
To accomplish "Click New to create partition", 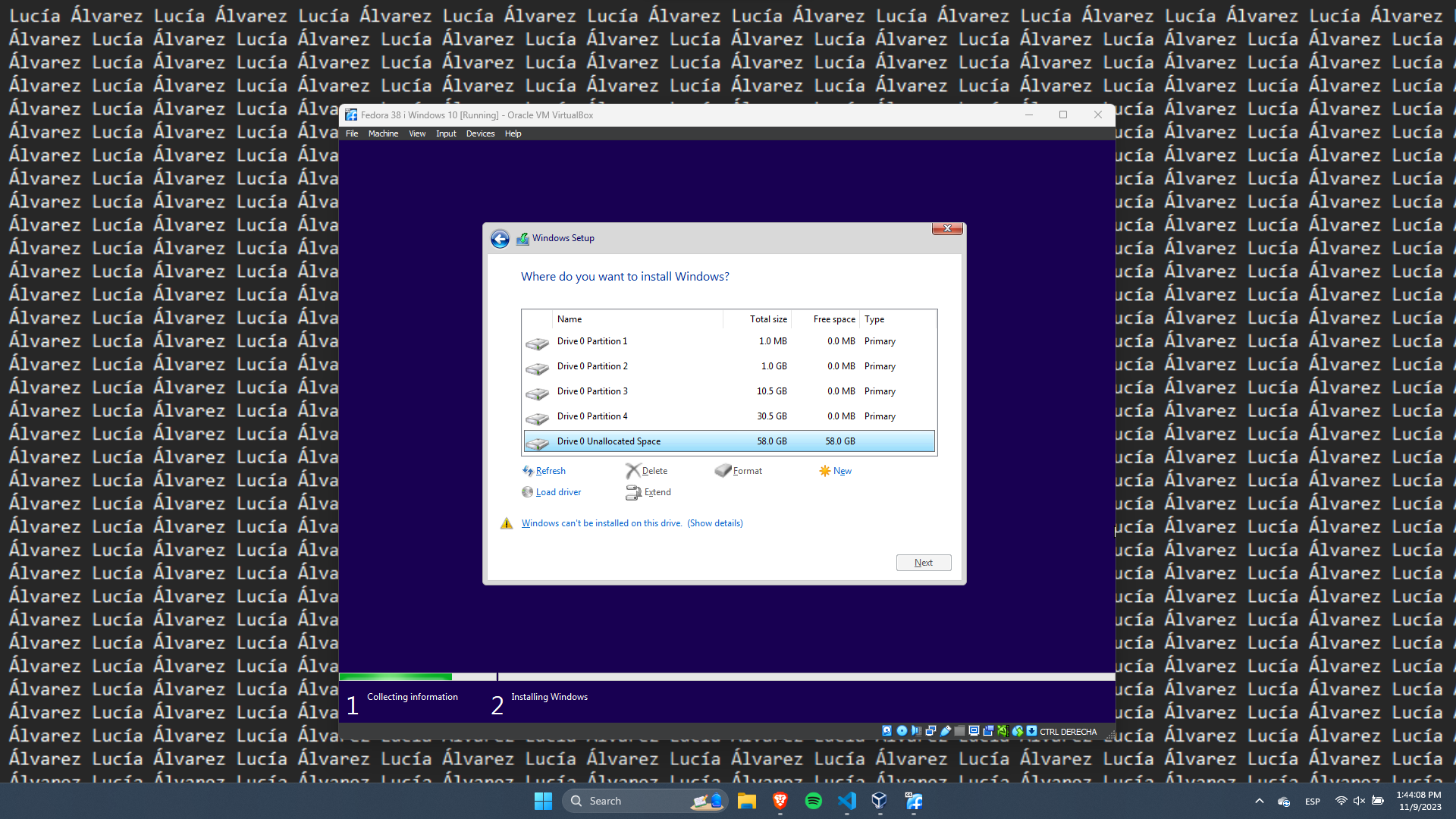I will (842, 471).
